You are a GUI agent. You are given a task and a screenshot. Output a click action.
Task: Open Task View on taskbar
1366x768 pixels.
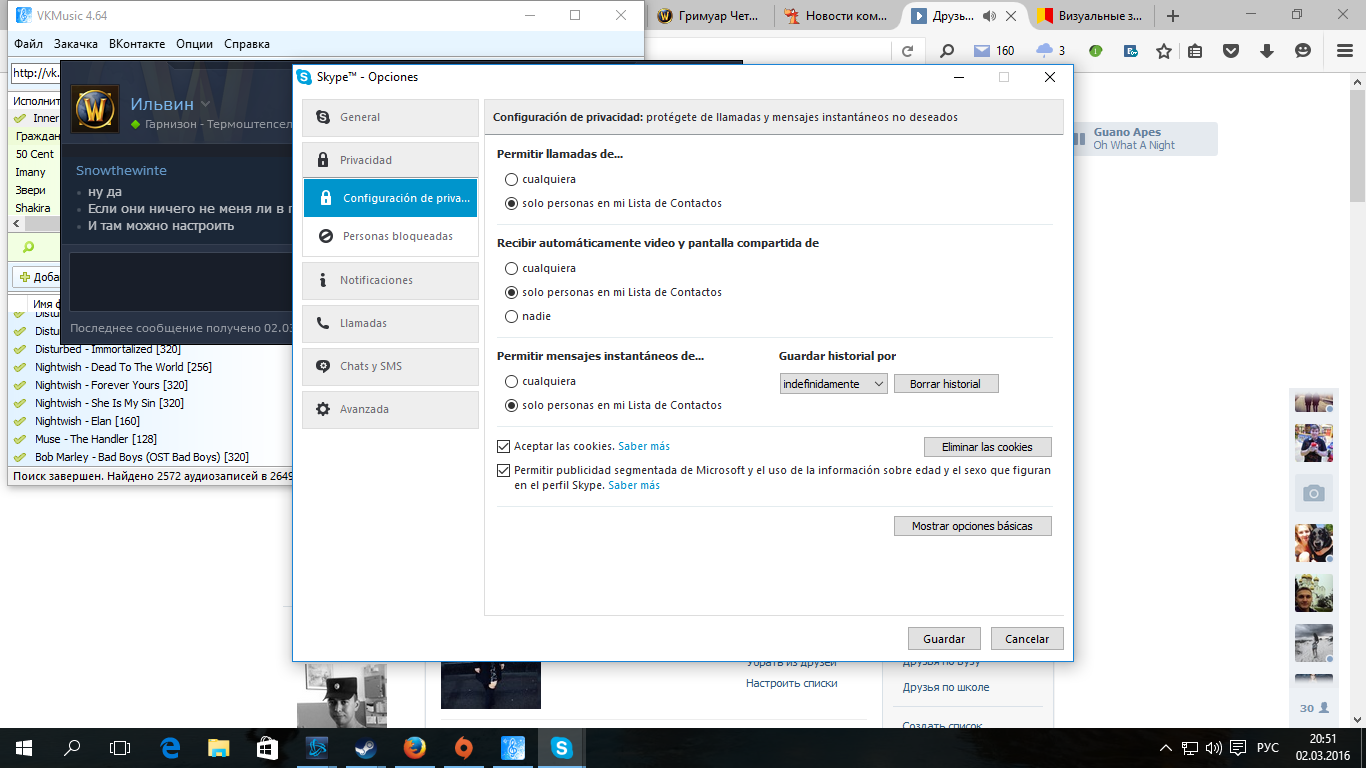pyautogui.click(x=120, y=747)
